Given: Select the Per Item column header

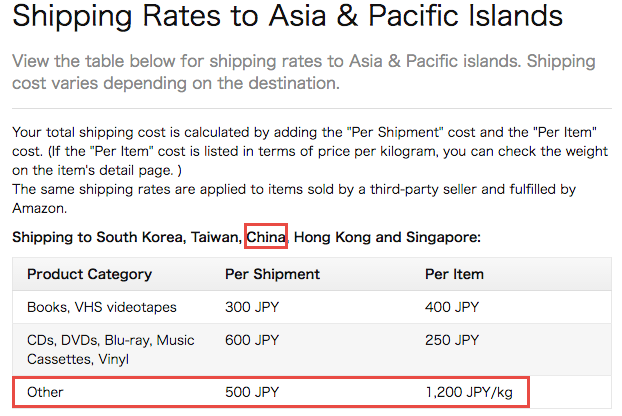Looking at the screenshot, I should [454, 274].
